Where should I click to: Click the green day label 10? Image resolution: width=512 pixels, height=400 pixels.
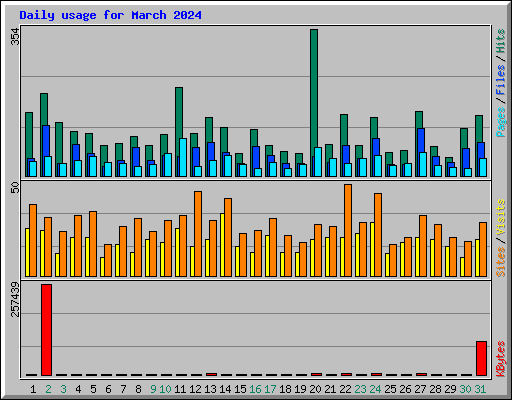coord(165,389)
